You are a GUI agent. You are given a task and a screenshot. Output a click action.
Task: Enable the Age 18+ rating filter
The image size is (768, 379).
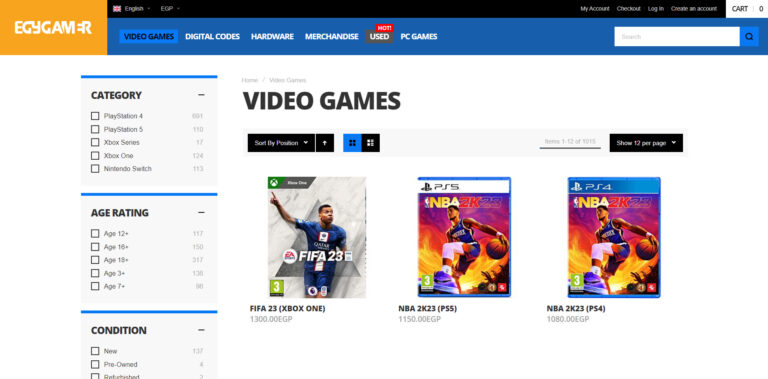point(95,260)
